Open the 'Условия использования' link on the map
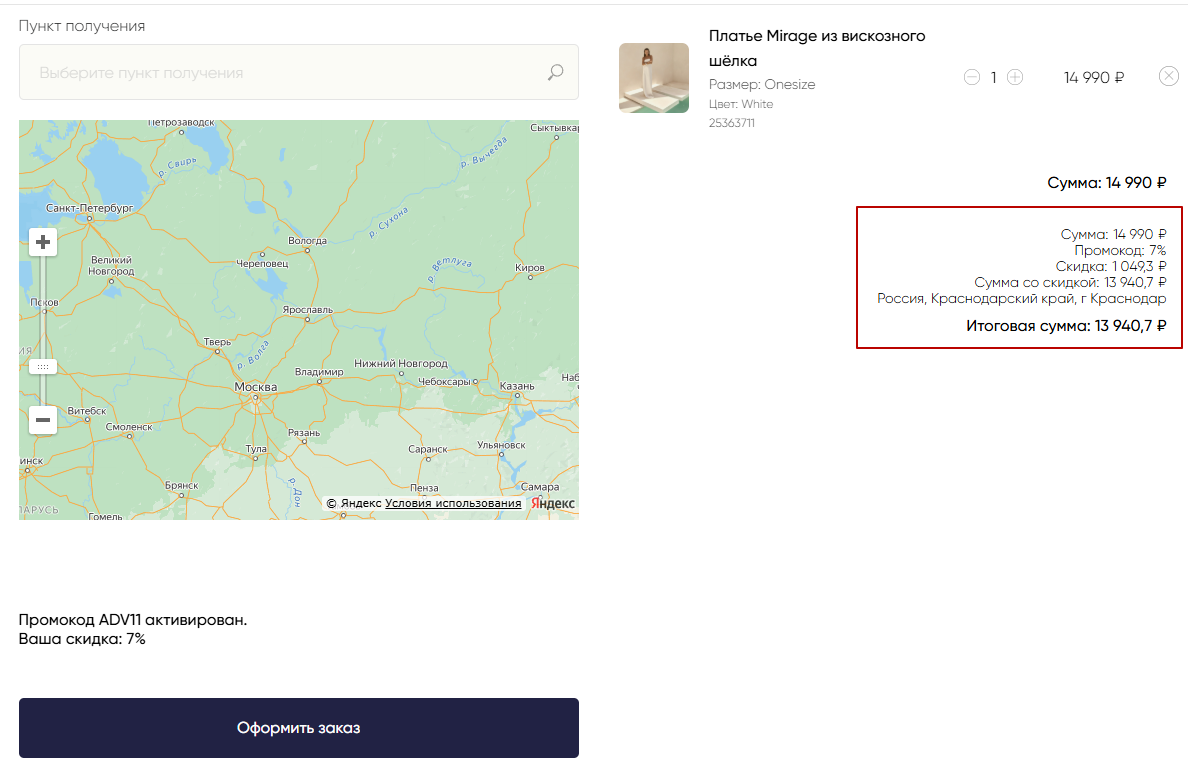The image size is (1188, 759). pyautogui.click(x=453, y=503)
